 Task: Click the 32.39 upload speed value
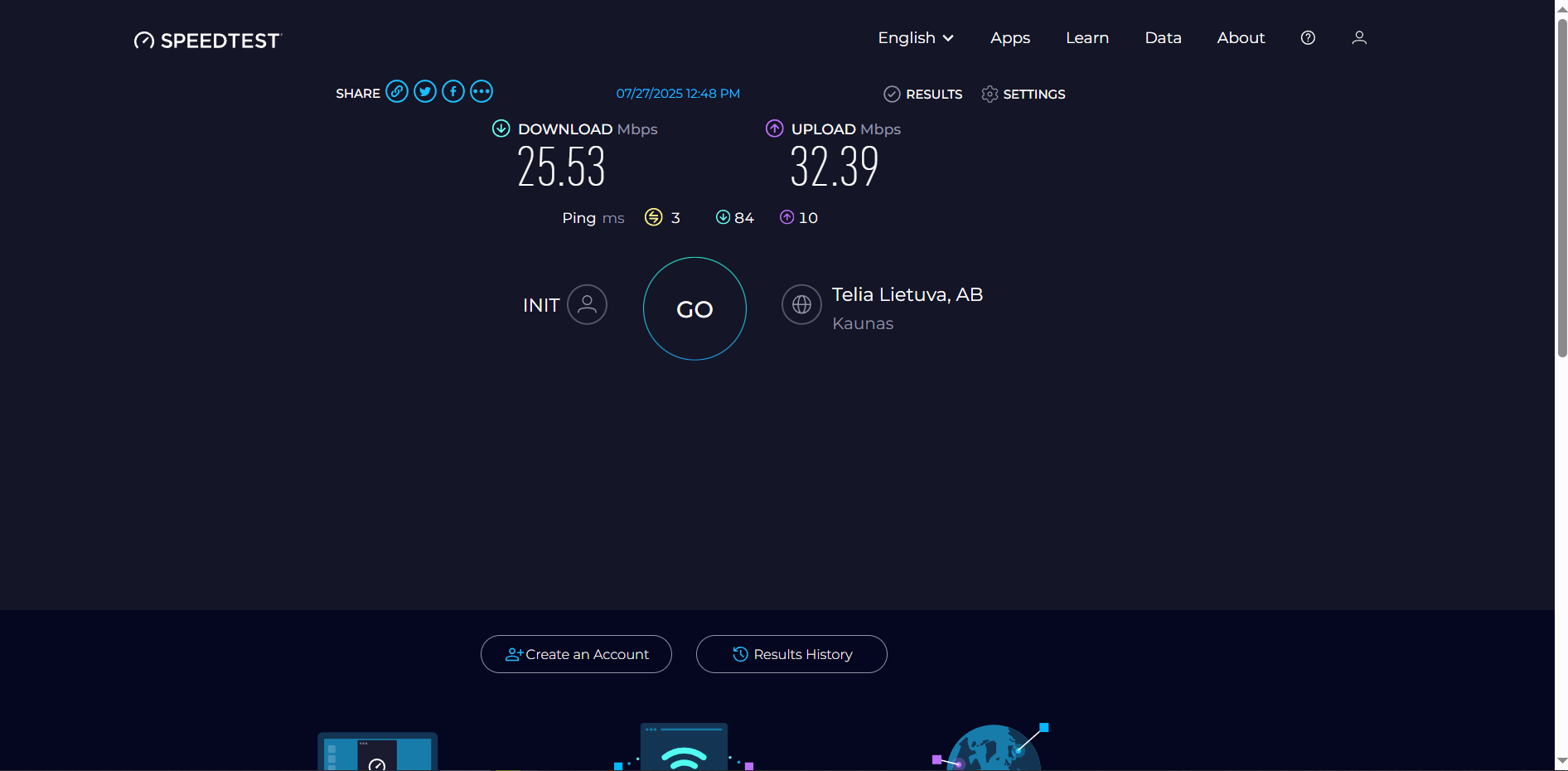tap(834, 167)
